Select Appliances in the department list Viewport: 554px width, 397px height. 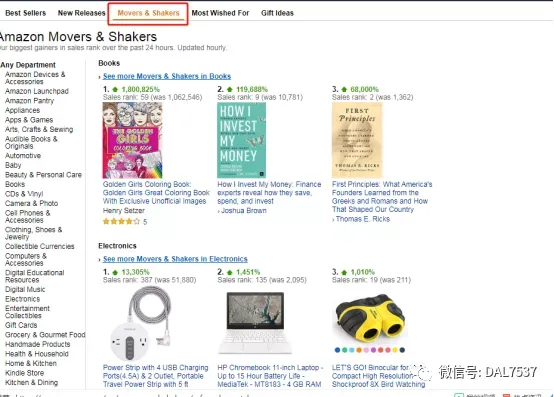22,110
